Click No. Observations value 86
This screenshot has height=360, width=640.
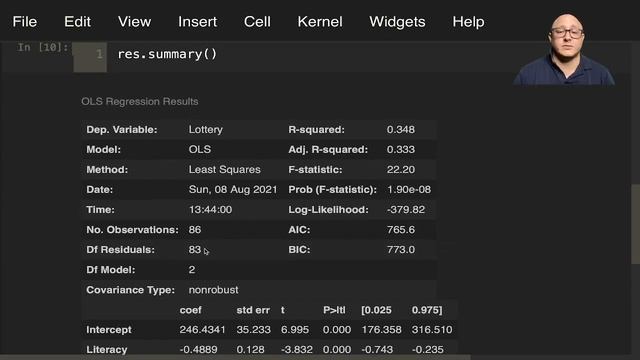pos(195,230)
